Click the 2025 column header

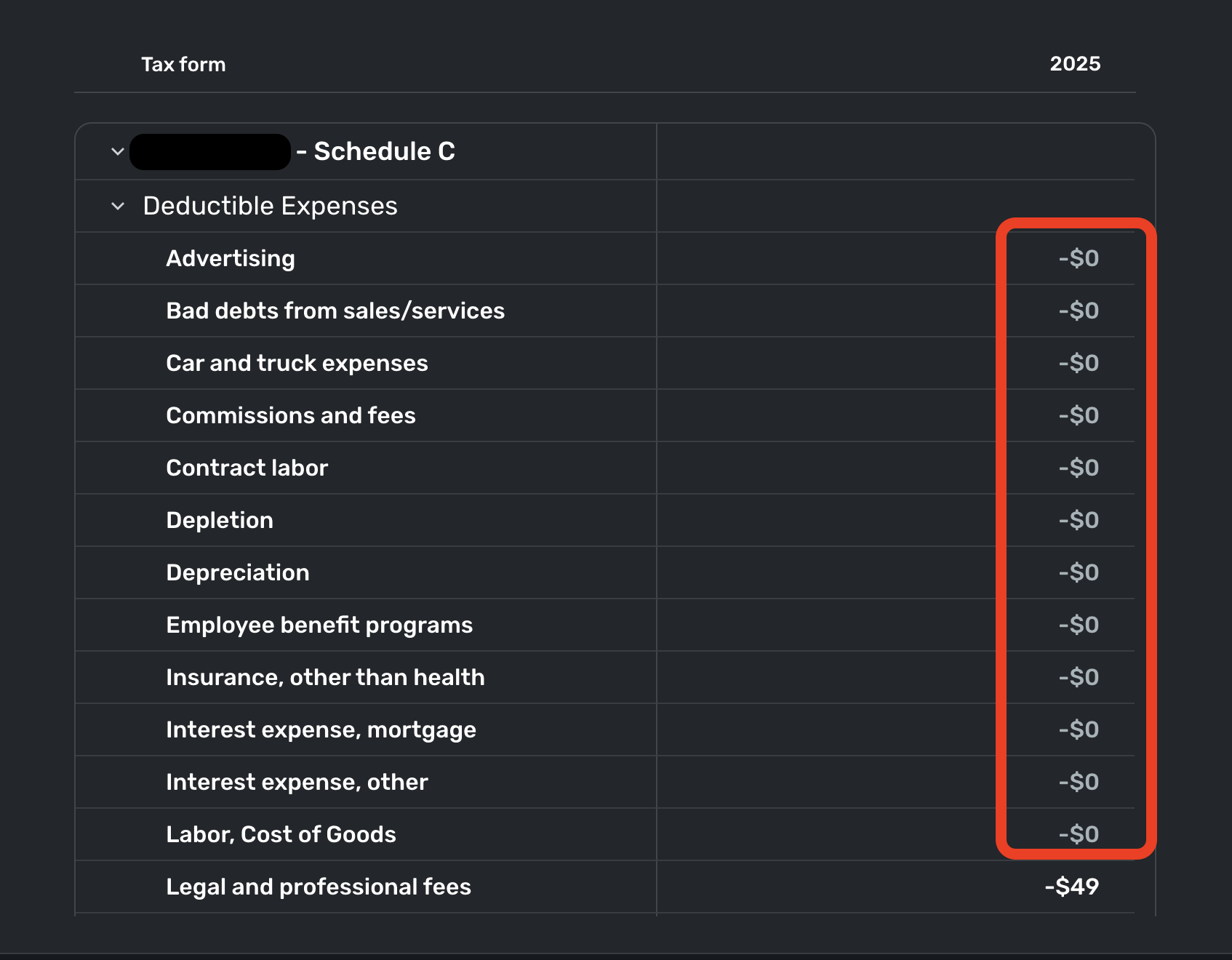[1074, 64]
